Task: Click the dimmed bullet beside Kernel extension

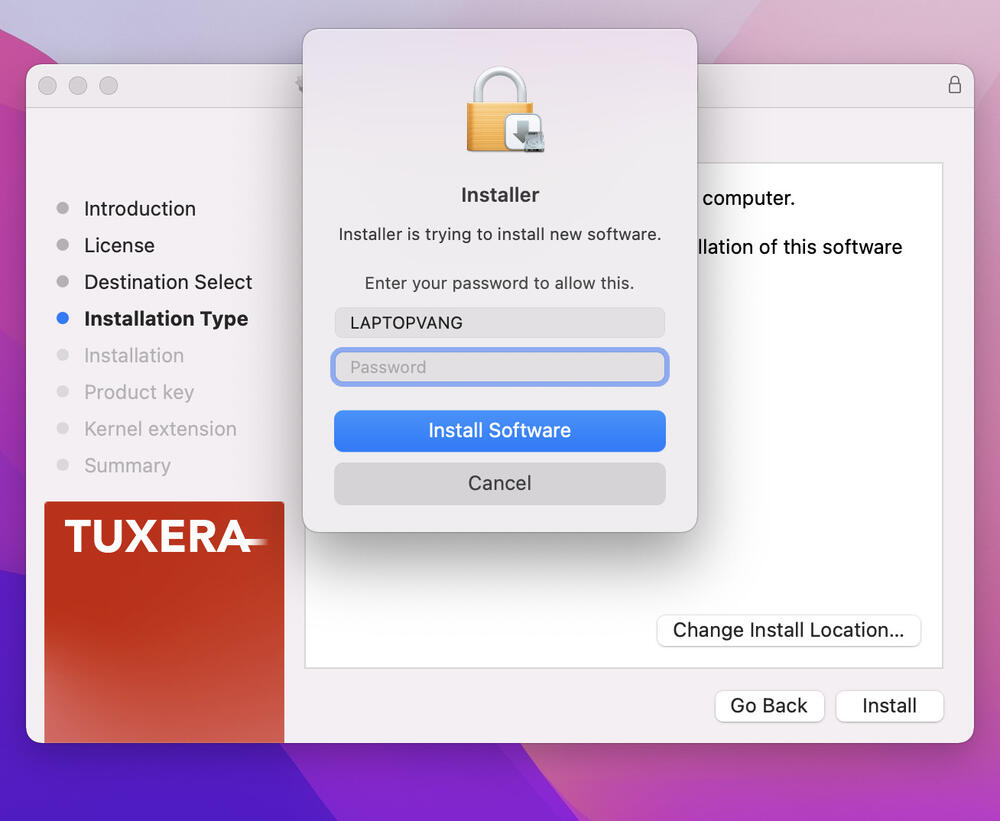Action: [x=62, y=428]
